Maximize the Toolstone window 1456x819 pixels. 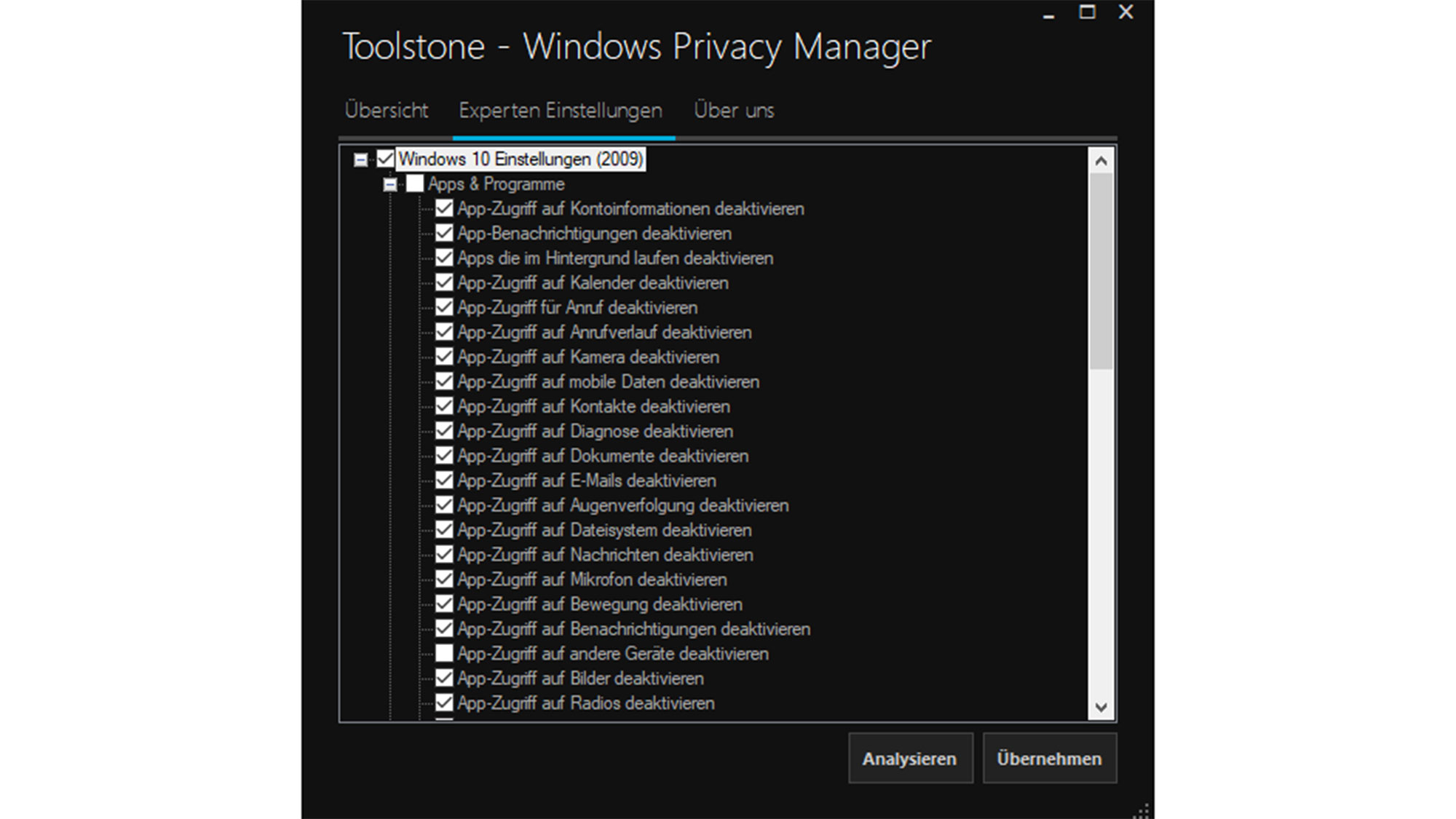1087,12
